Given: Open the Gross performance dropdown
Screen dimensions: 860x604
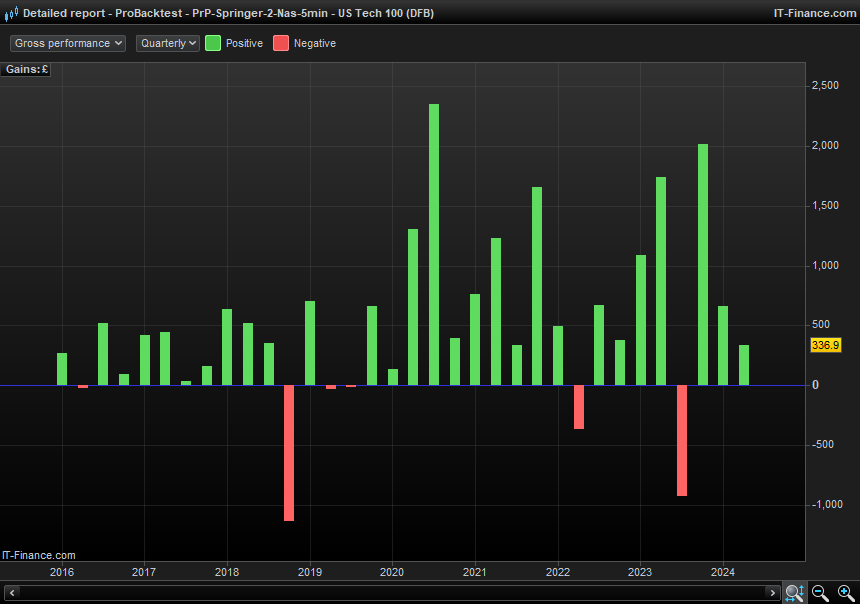Looking at the screenshot, I should coord(68,43).
